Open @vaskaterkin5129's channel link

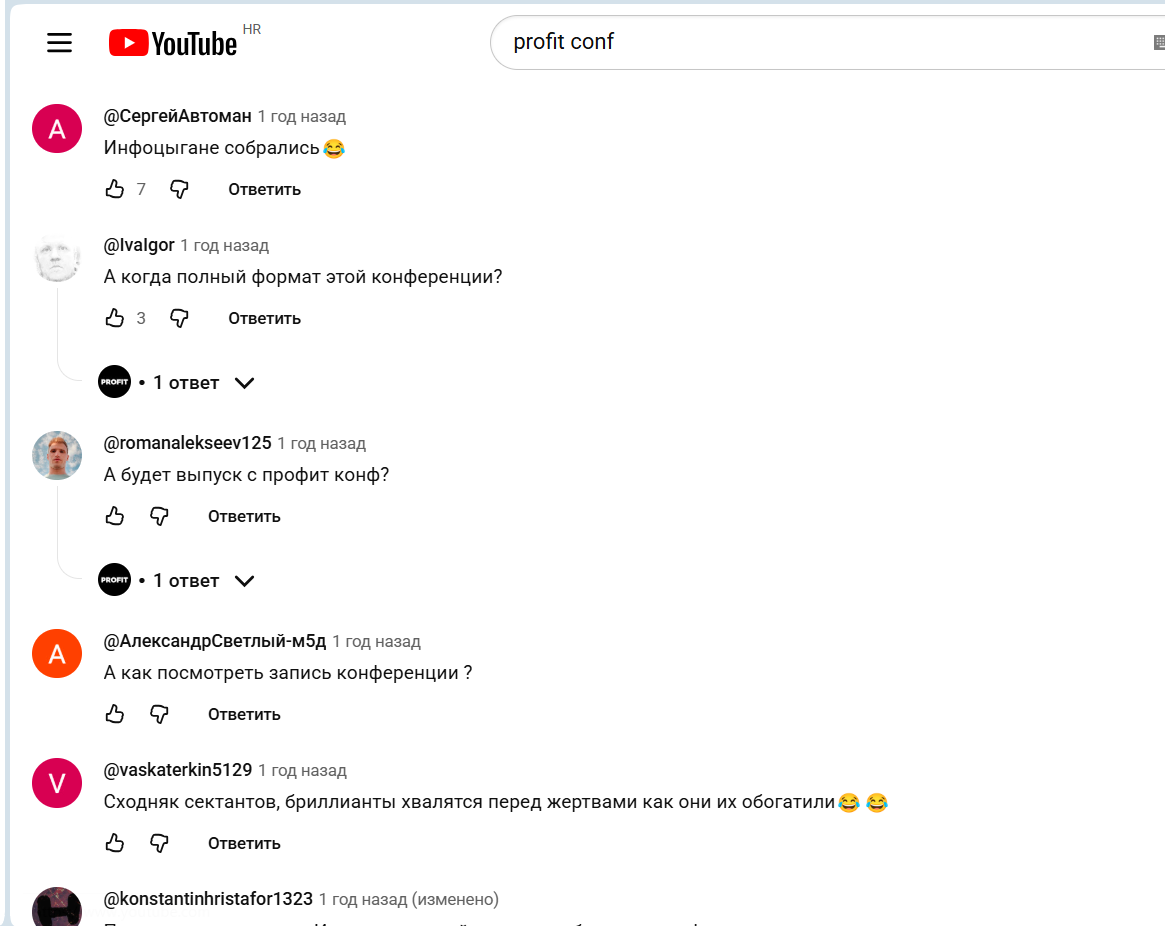[x=178, y=770]
